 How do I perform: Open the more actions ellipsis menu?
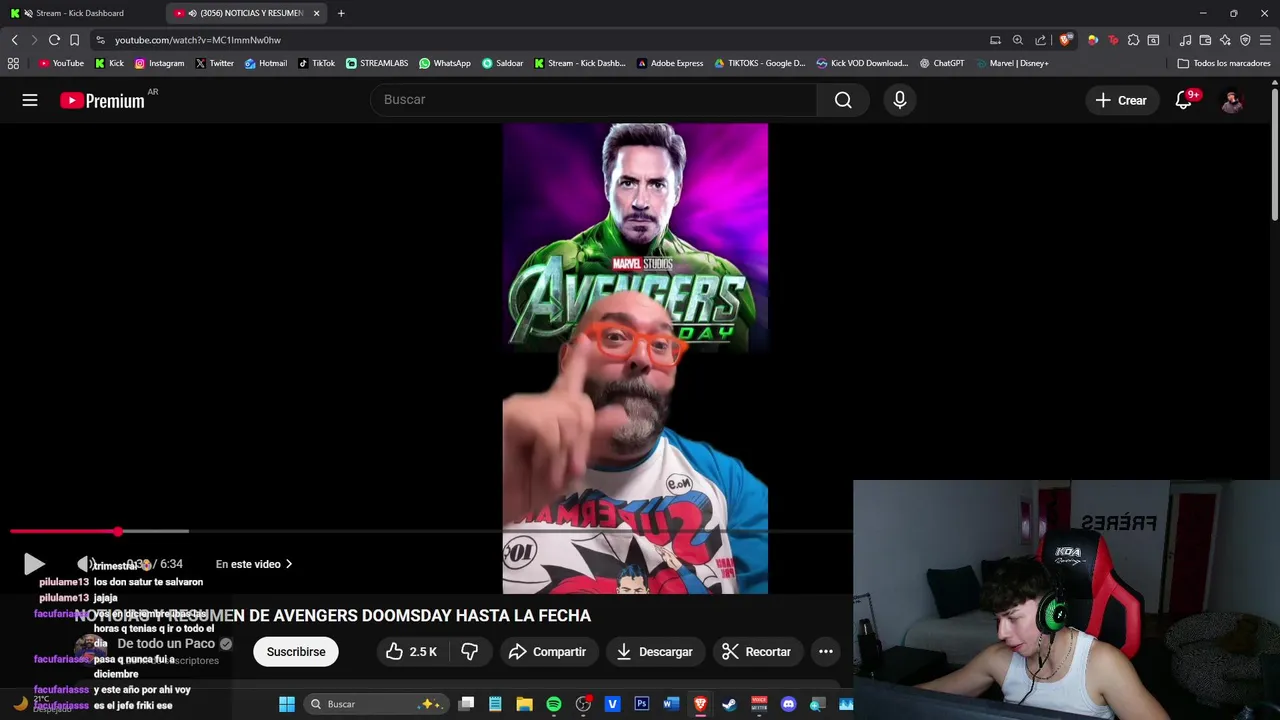pos(826,652)
